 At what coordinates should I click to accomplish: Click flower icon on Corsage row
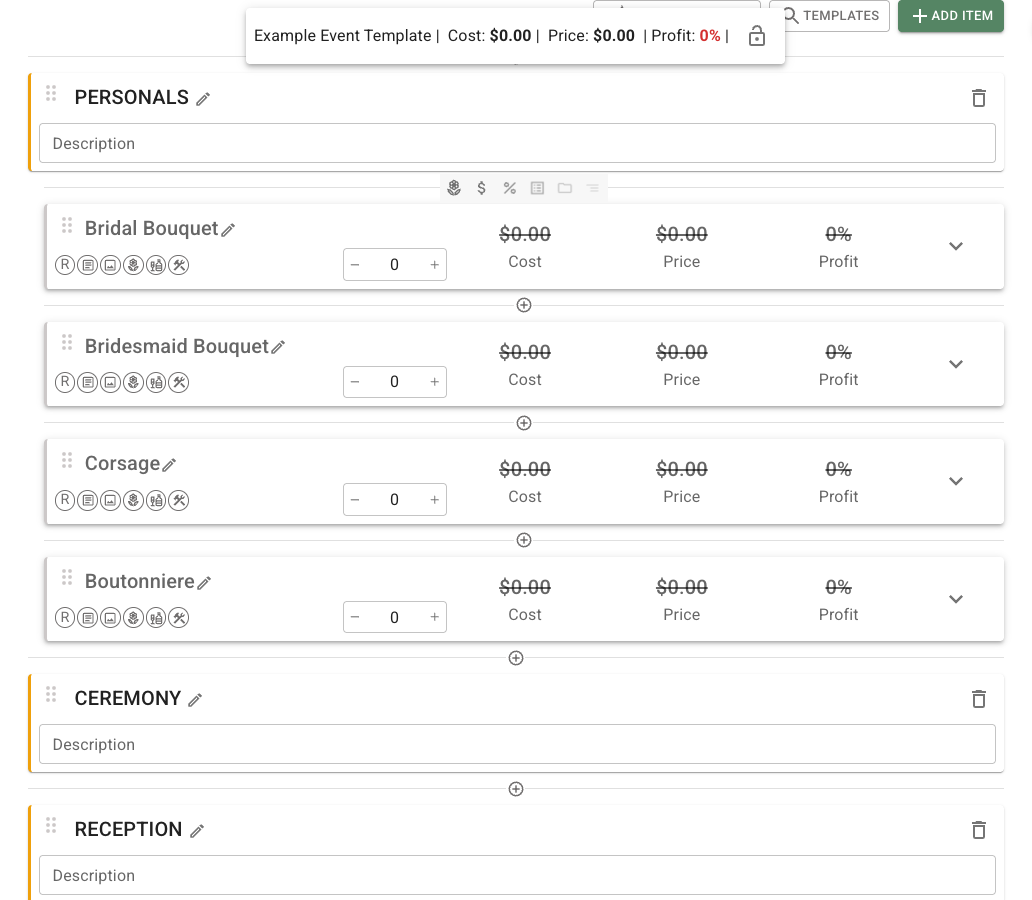tap(134, 500)
